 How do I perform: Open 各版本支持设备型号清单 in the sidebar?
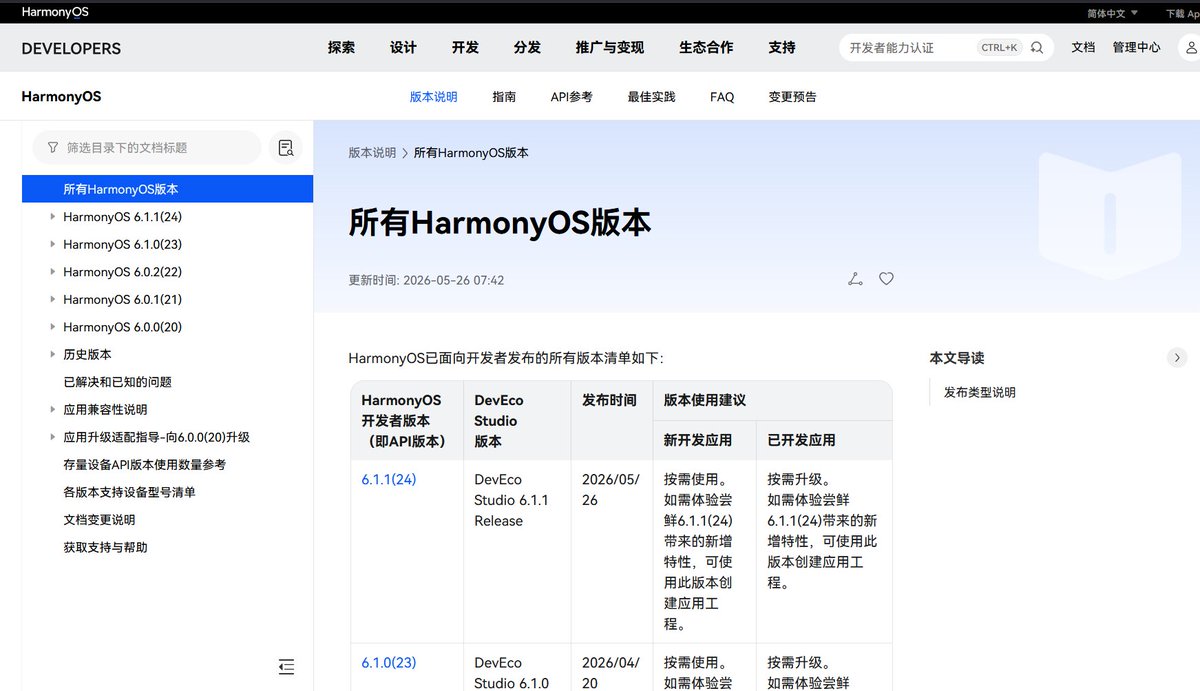129,492
